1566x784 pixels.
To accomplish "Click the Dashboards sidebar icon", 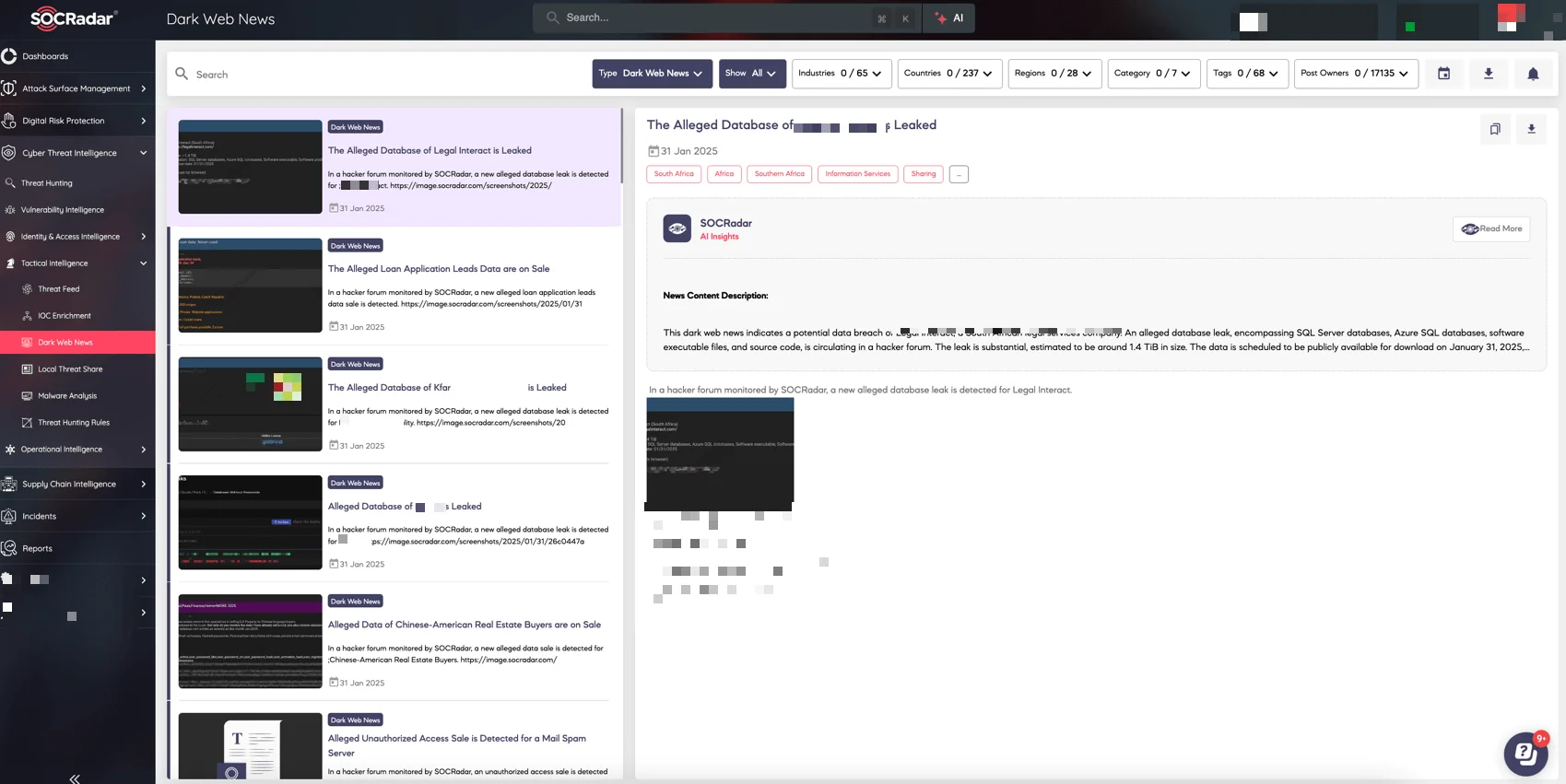I will click(9, 56).
